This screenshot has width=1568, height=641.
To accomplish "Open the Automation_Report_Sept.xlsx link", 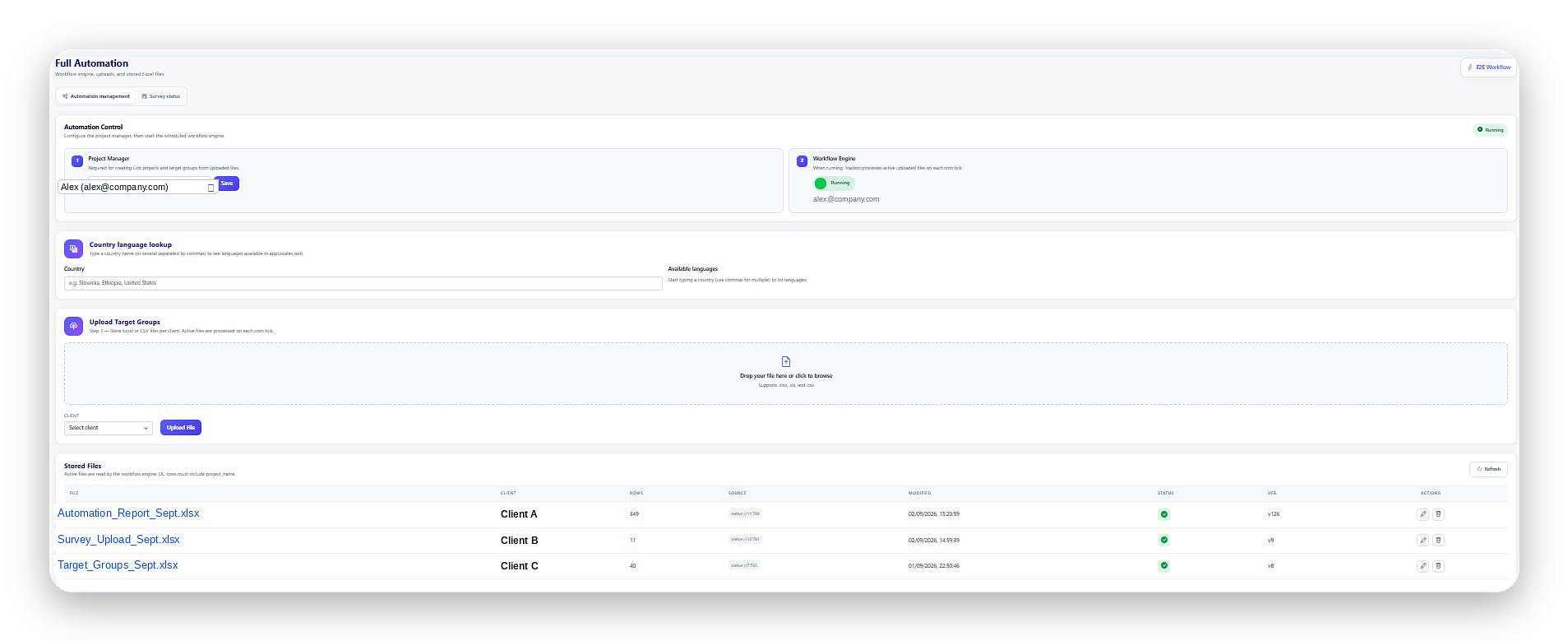I will (128, 513).
